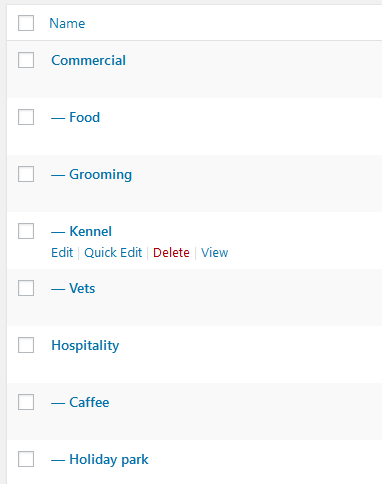Open the Commercial category

click(x=88, y=60)
